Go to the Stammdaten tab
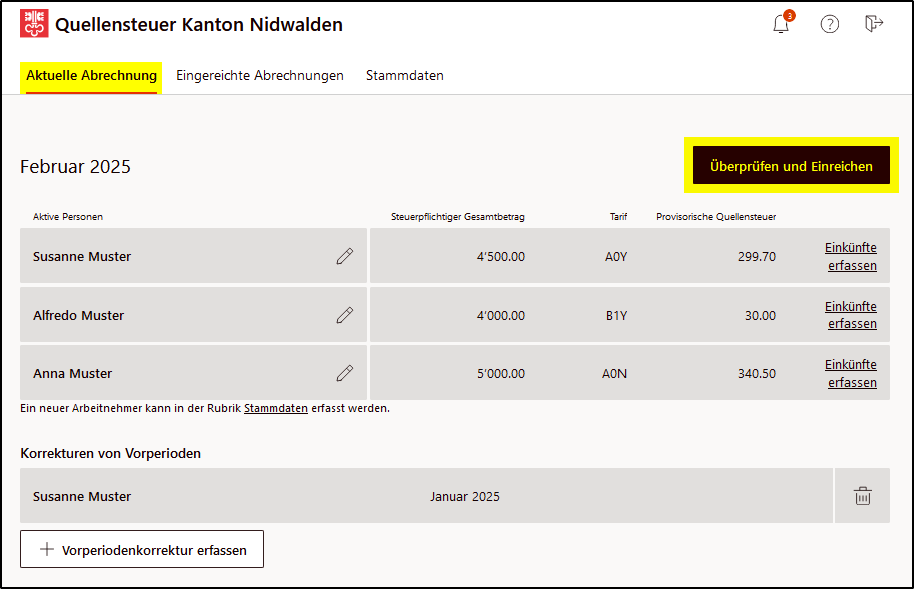This screenshot has height=589, width=914. [x=405, y=76]
